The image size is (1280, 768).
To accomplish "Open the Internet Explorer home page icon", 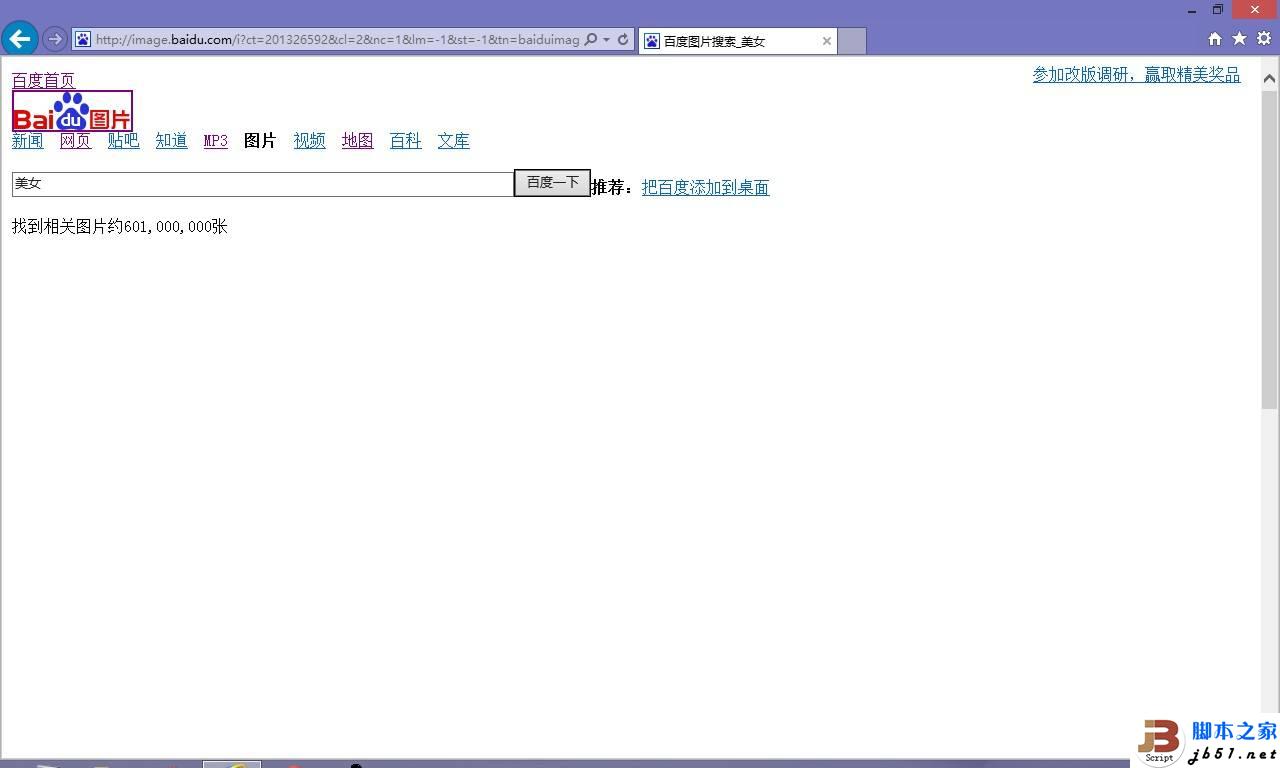I will [1214, 38].
